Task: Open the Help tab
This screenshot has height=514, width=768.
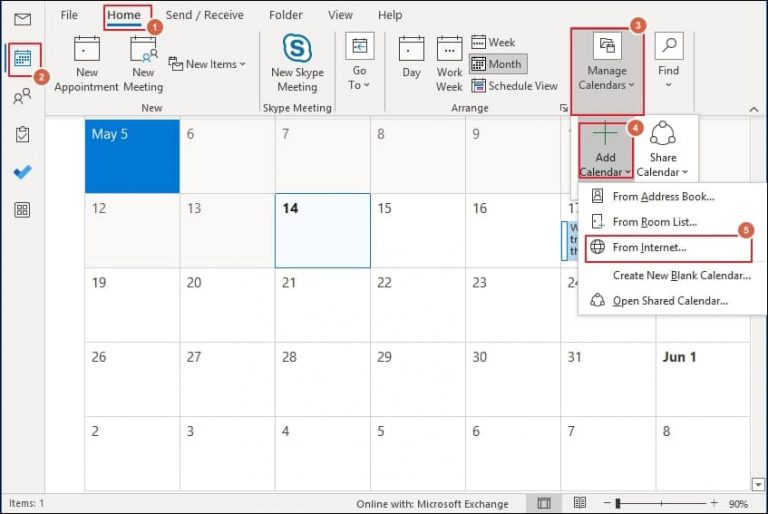Action: coord(390,15)
